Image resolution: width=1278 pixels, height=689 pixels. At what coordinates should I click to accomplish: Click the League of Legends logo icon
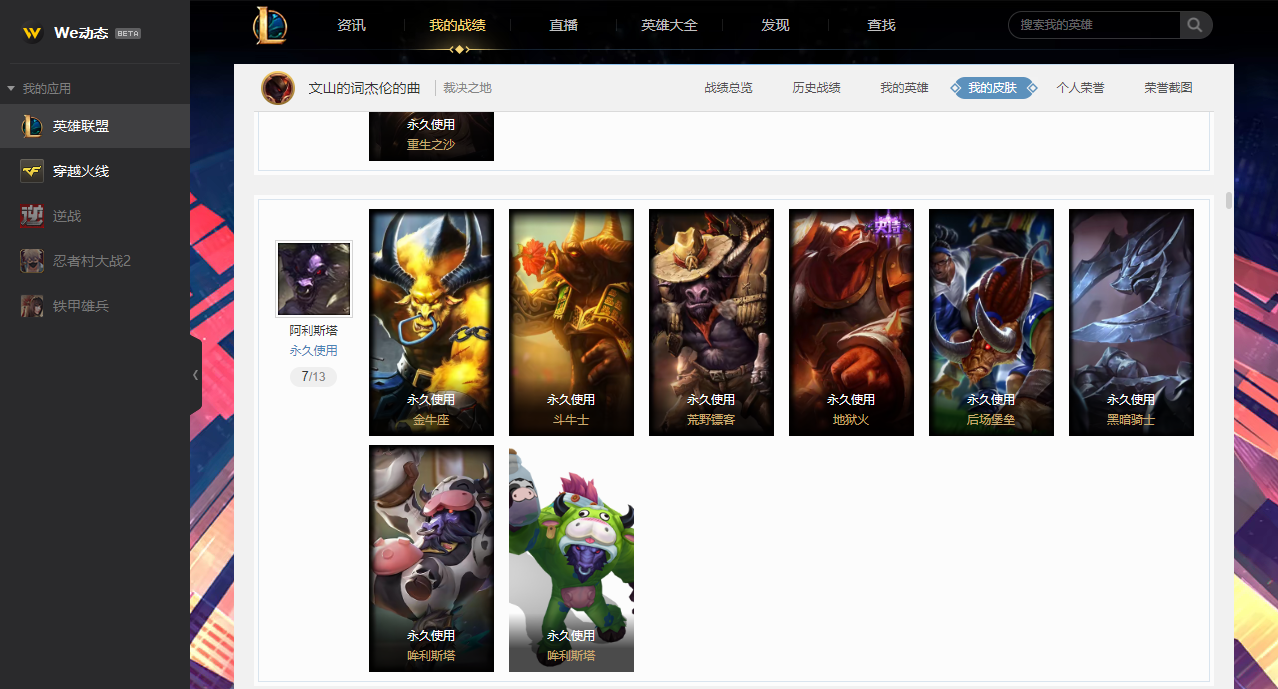pos(270,26)
